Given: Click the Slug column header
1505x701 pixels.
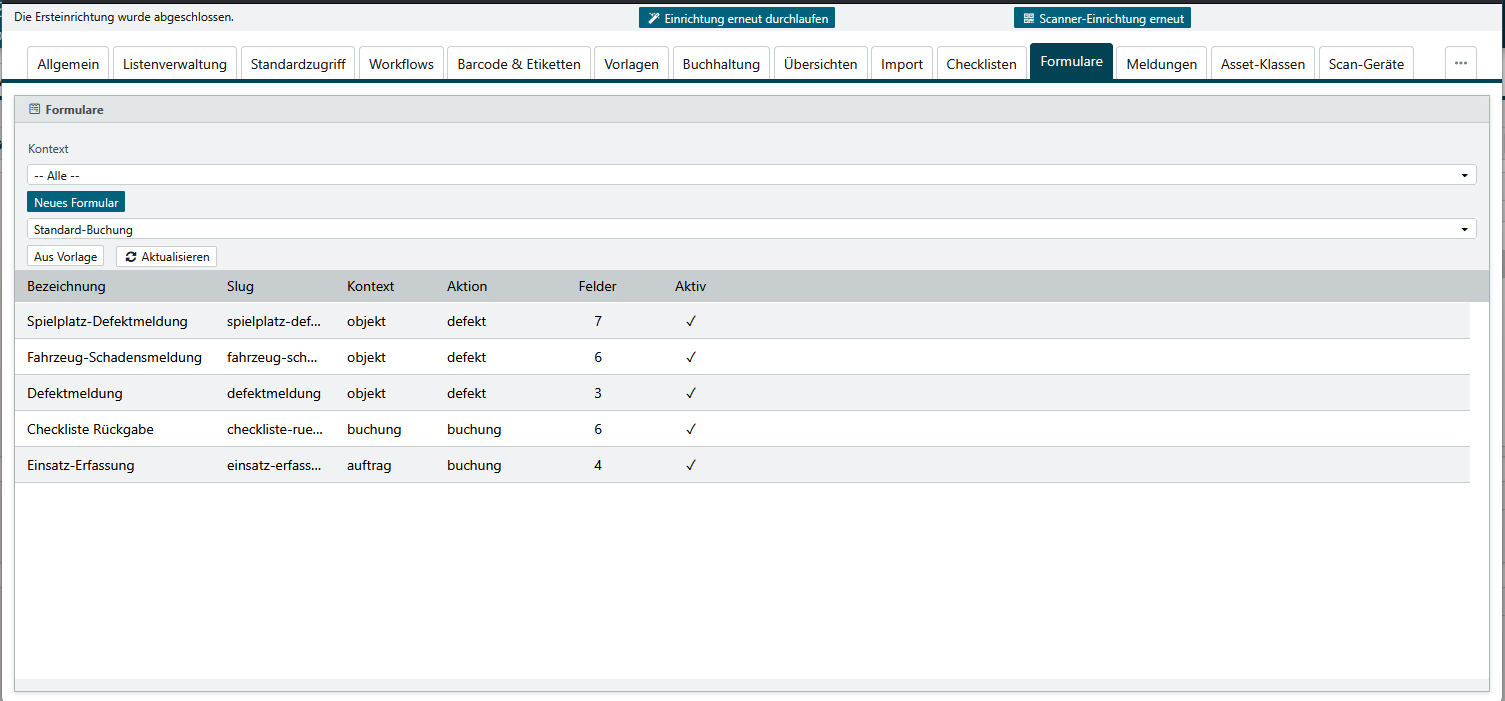Looking at the screenshot, I should (240, 286).
